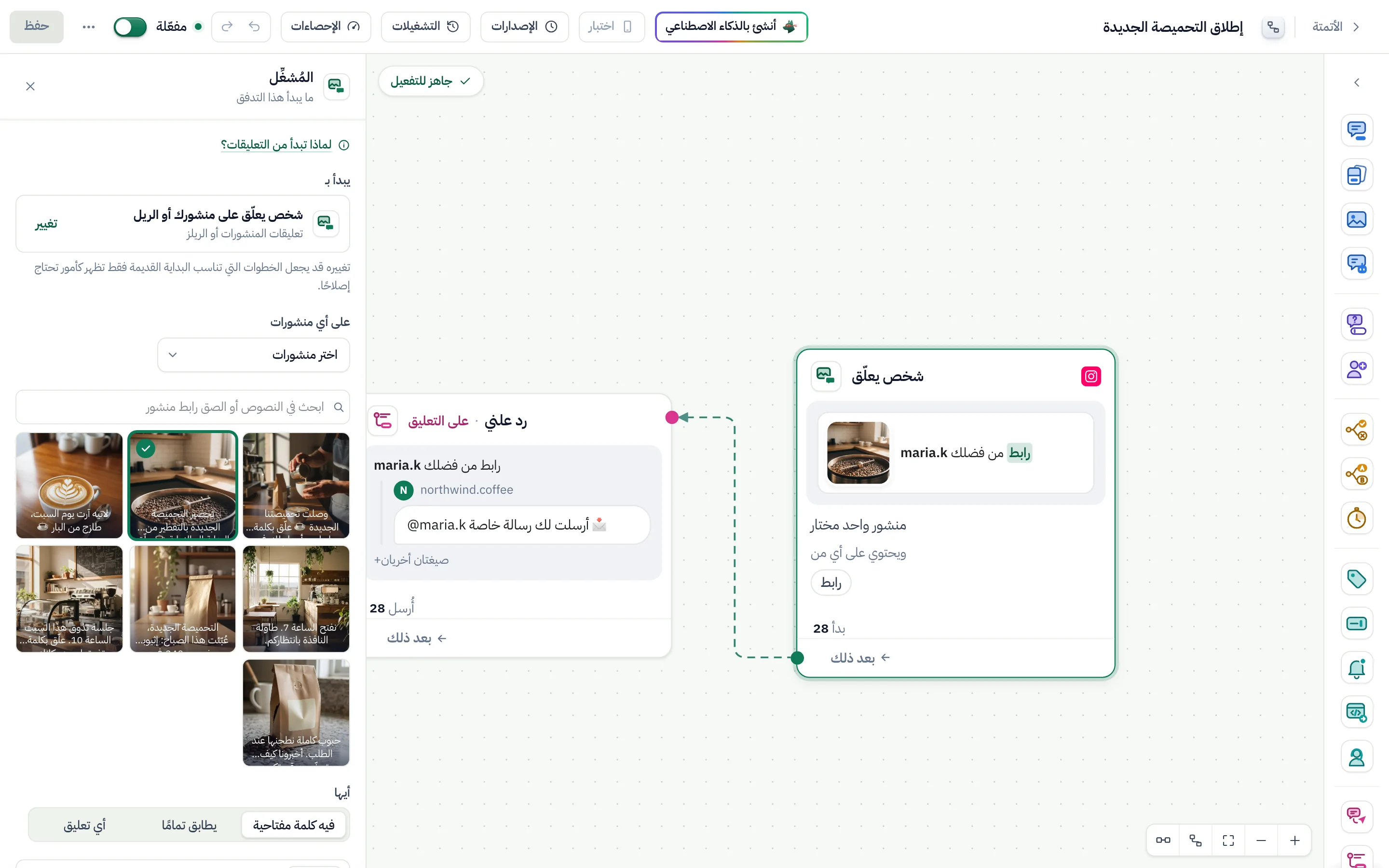This screenshot has height=868, width=1389.
Task: Collapse the right blocks sidebar chevron
Action: (1356, 82)
